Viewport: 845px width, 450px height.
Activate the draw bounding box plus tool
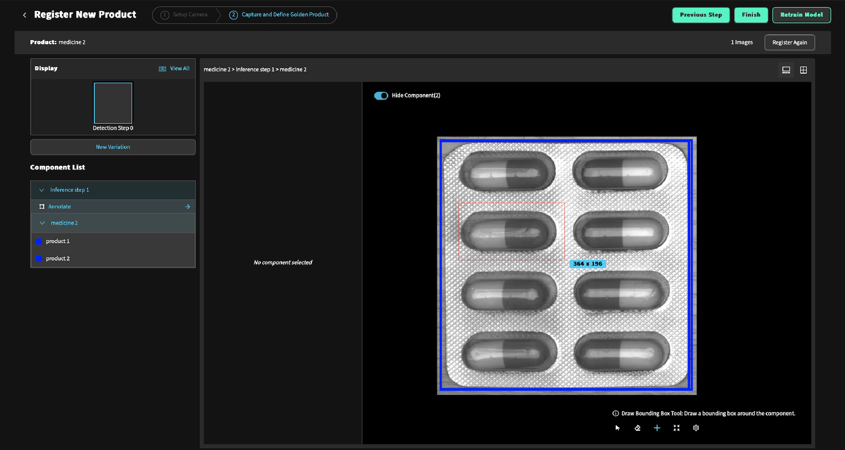(x=657, y=428)
